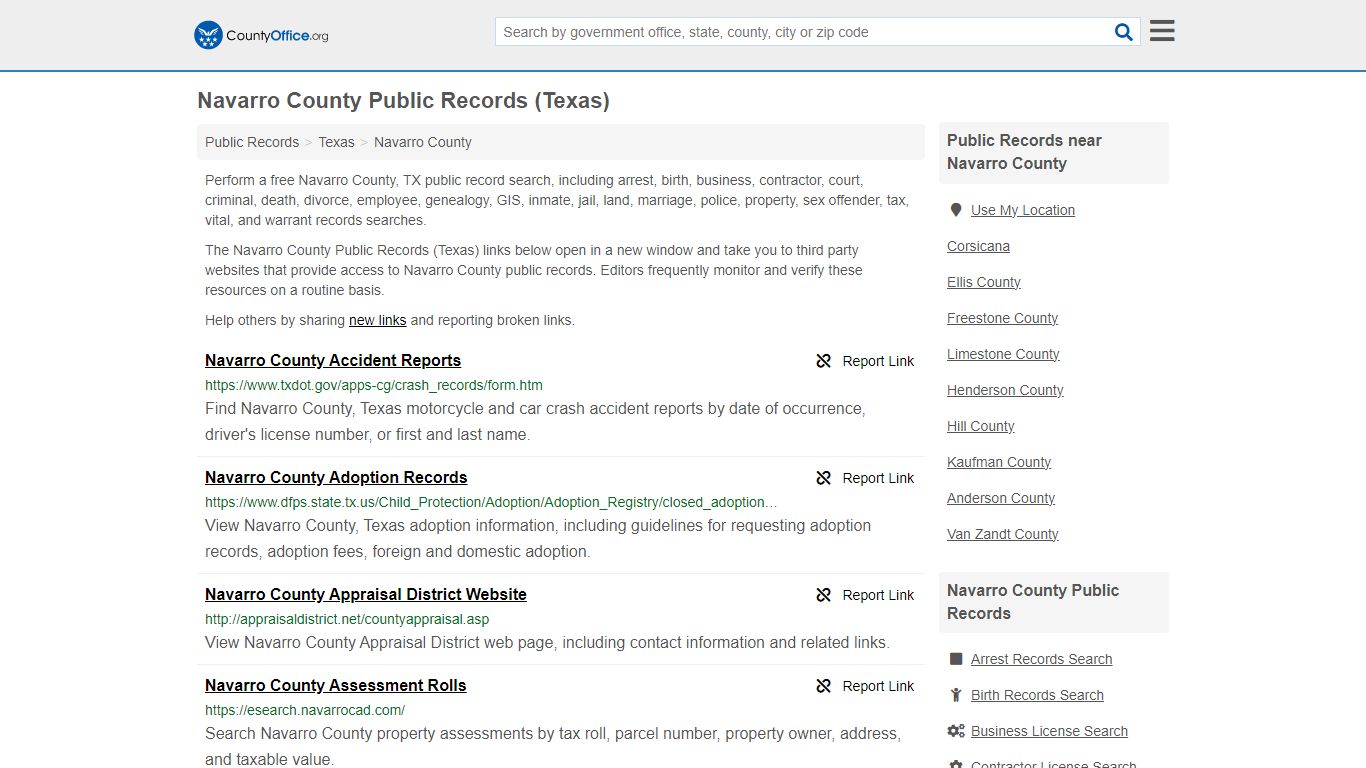Click broken-link icon beside Appraisal District Website
The image size is (1366, 768).
point(824,595)
